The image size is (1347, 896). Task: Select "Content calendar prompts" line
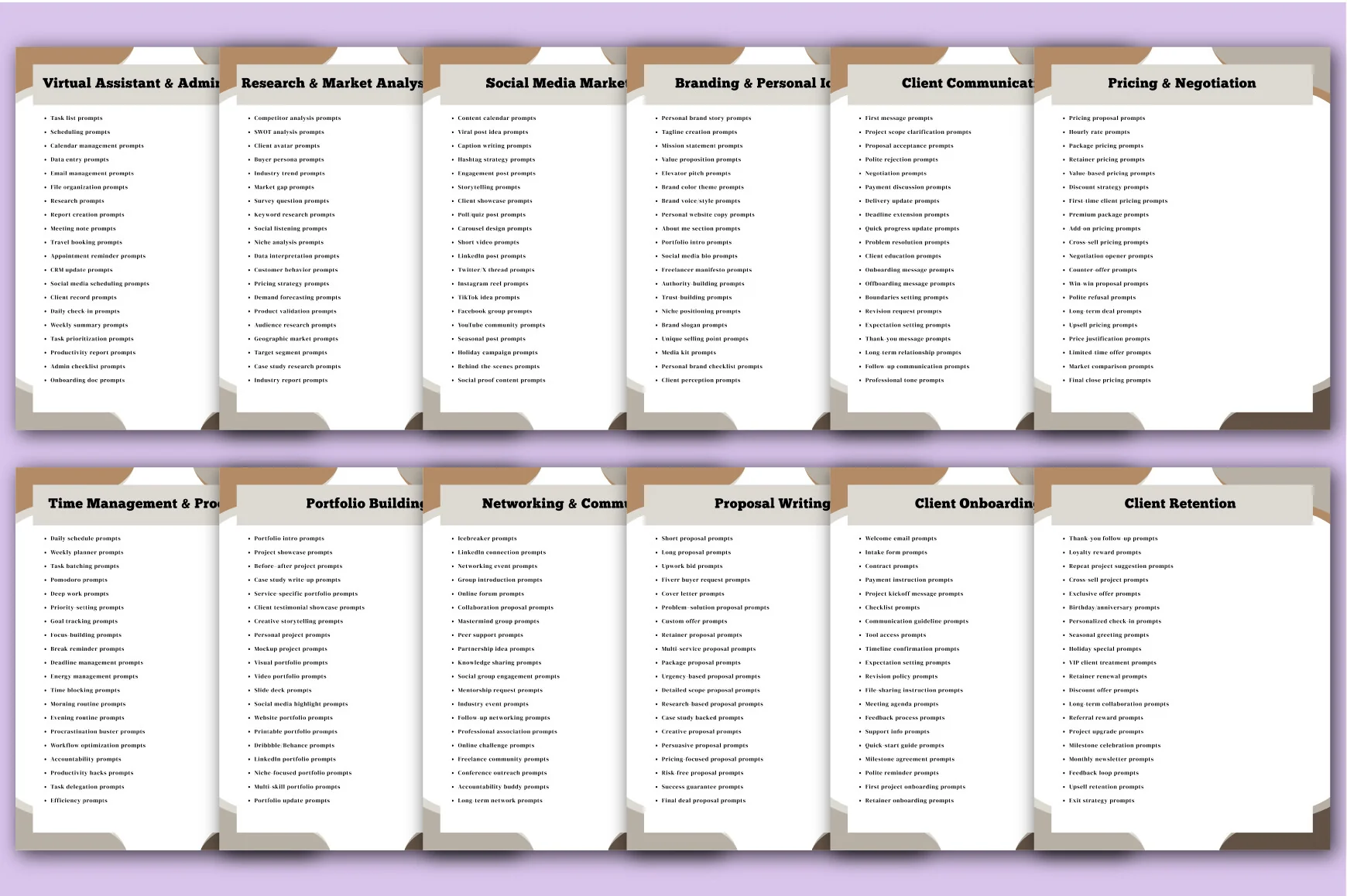tap(497, 118)
